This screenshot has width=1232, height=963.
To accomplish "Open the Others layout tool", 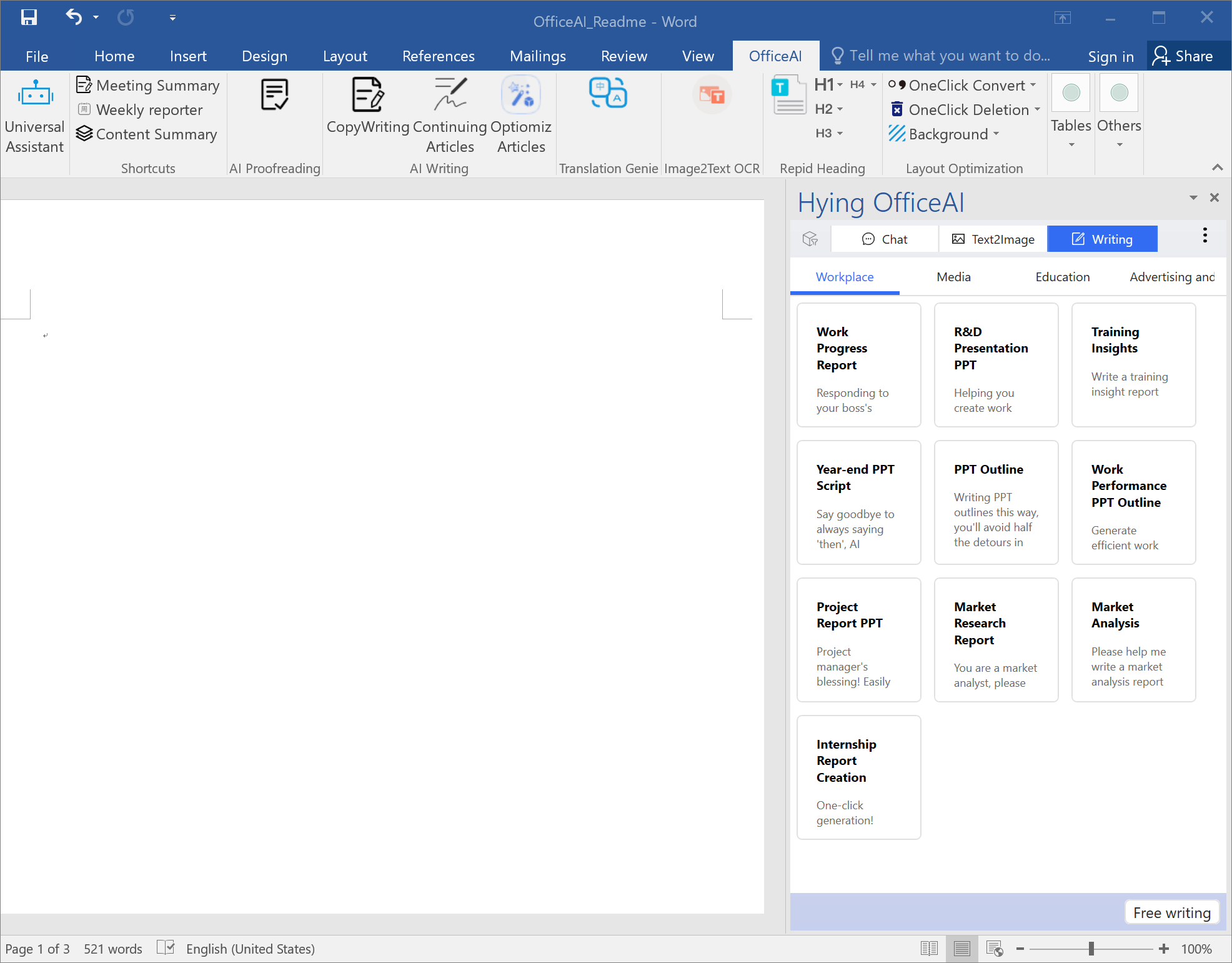I will coord(1119,112).
